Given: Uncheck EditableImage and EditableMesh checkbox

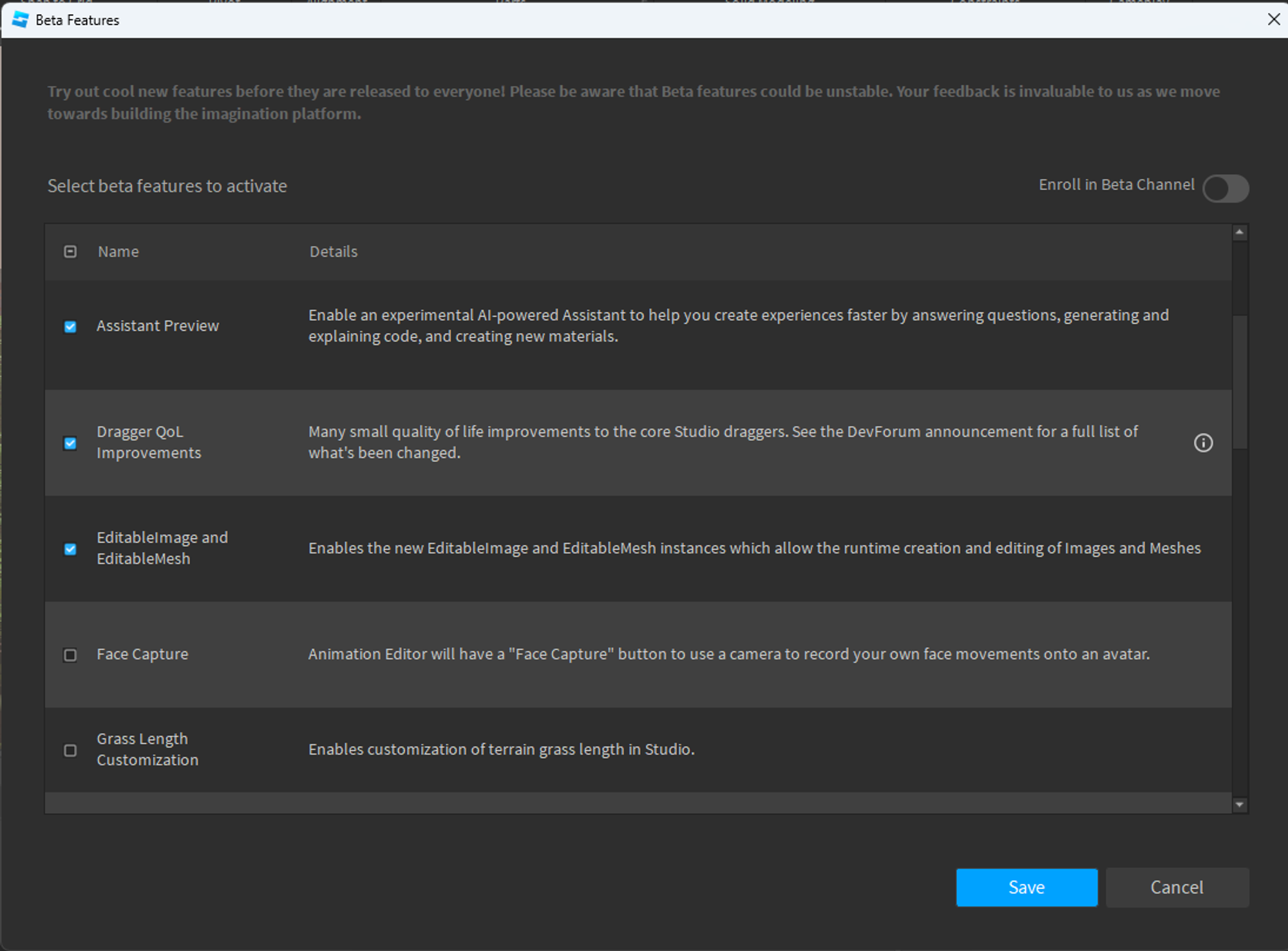Looking at the screenshot, I should [x=70, y=549].
